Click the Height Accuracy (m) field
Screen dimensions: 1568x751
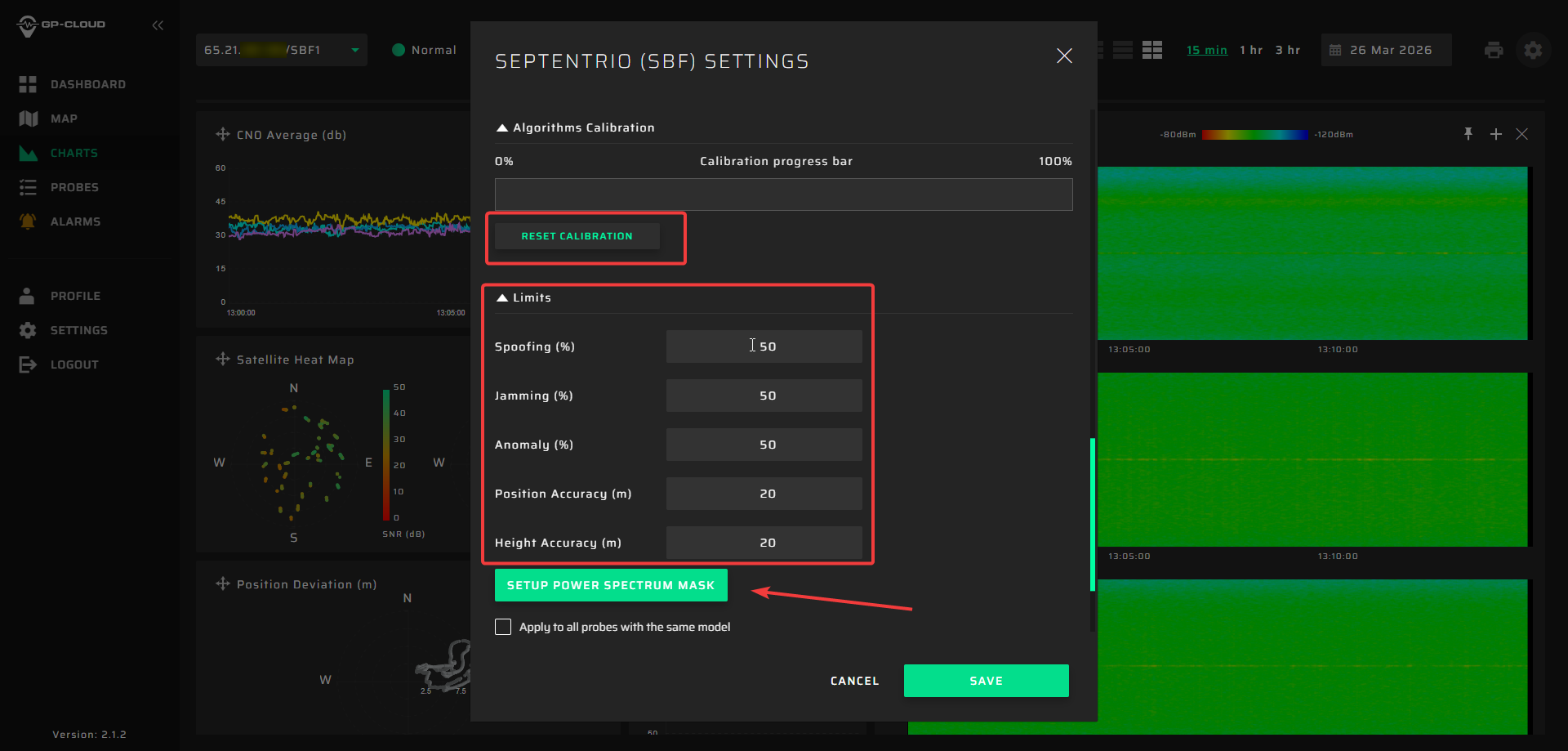[764, 543]
